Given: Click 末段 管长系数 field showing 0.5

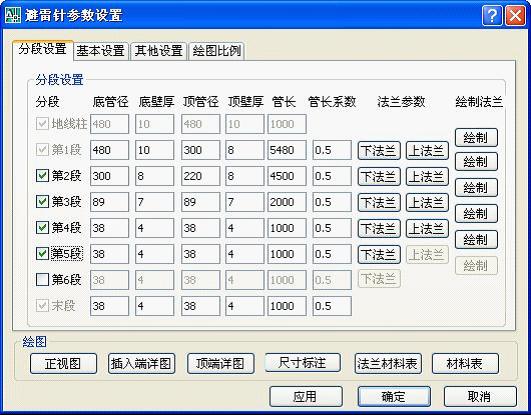Looking at the screenshot, I should [x=332, y=306].
